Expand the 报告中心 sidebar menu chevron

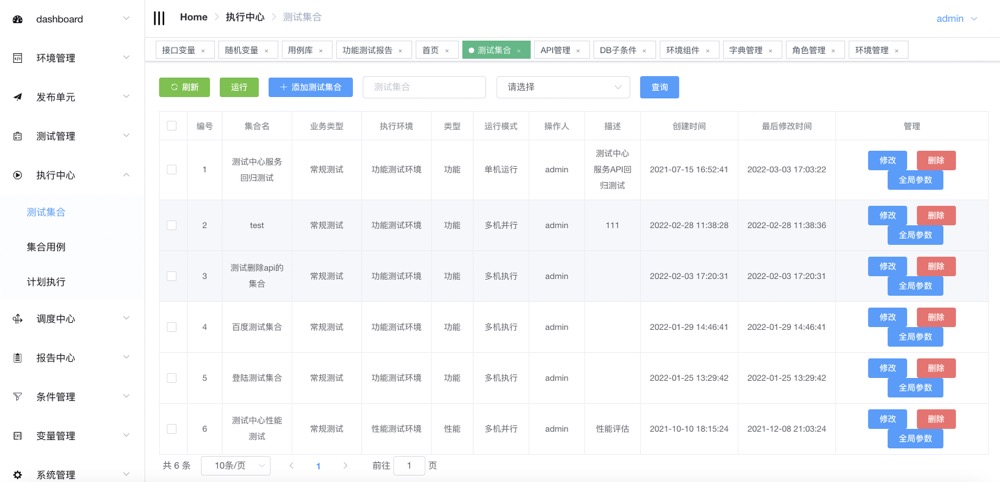(126, 357)
